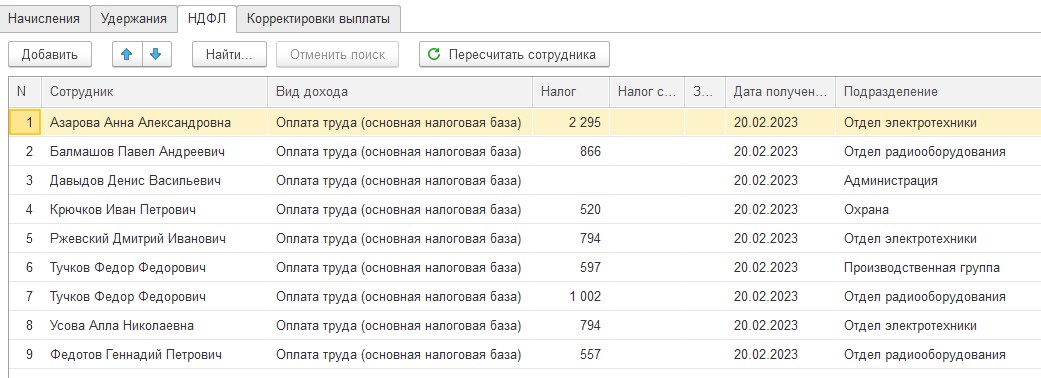Select employee Балмашов Павел Андреевич
The image size is (1041, 378).
tap(137, 151)
